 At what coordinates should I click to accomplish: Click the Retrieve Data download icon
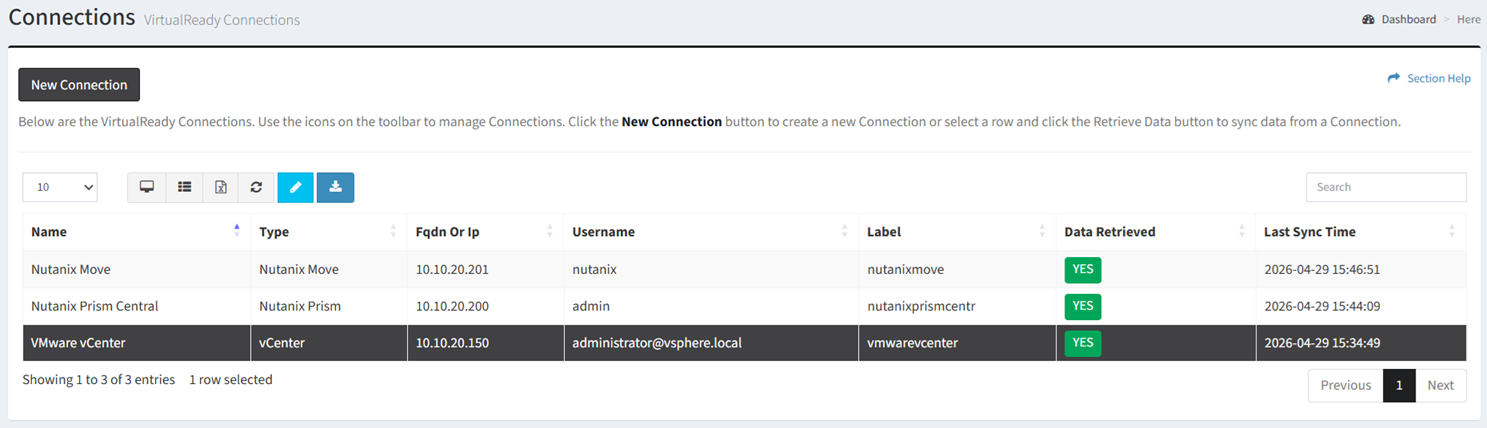tap(335, 187)
